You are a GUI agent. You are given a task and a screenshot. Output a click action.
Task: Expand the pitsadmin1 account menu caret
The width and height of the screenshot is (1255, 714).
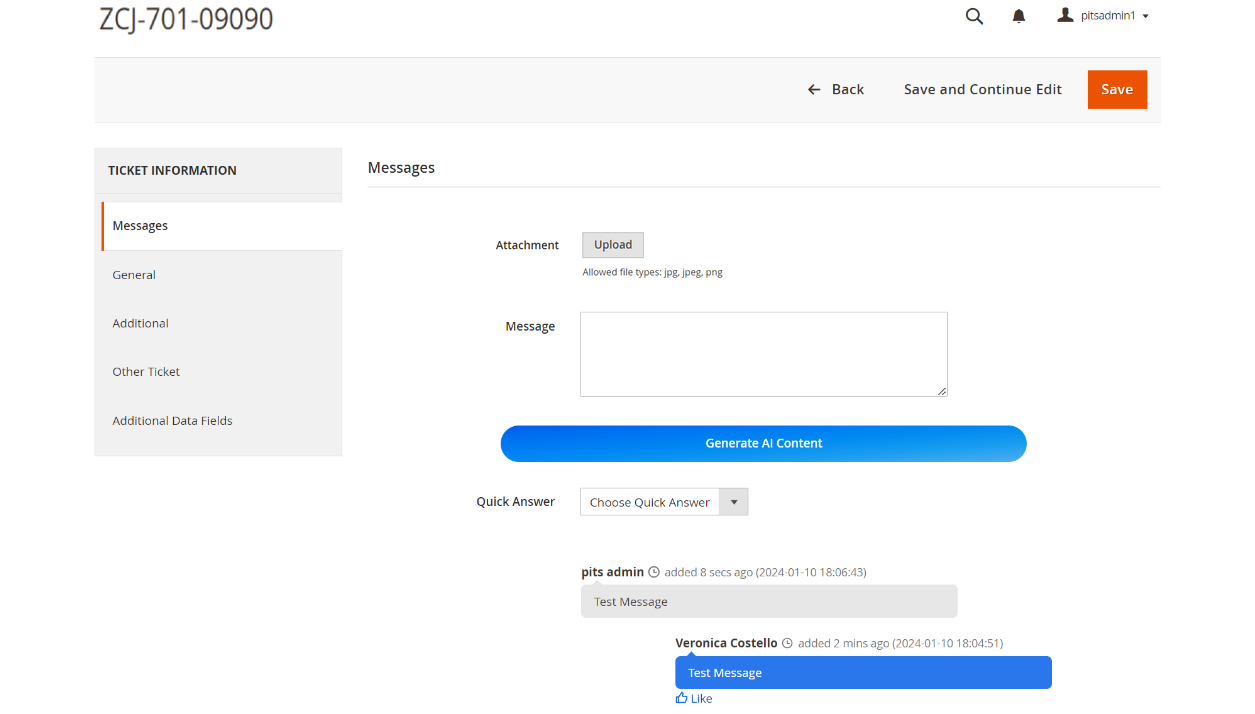click(x=1146, y=16)
